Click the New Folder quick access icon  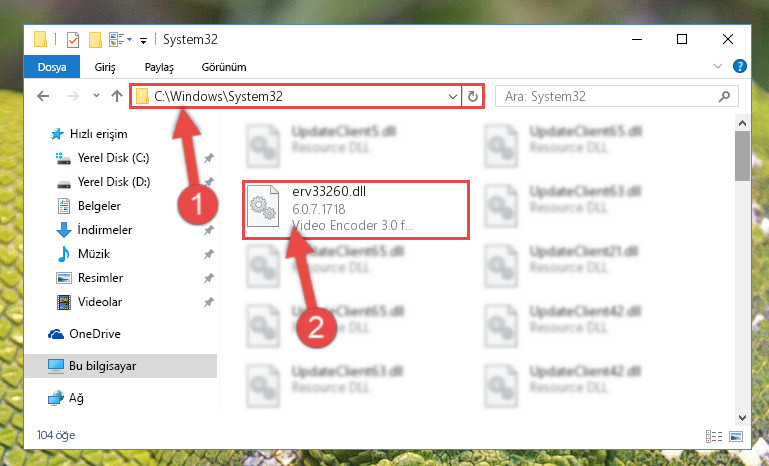95,40
